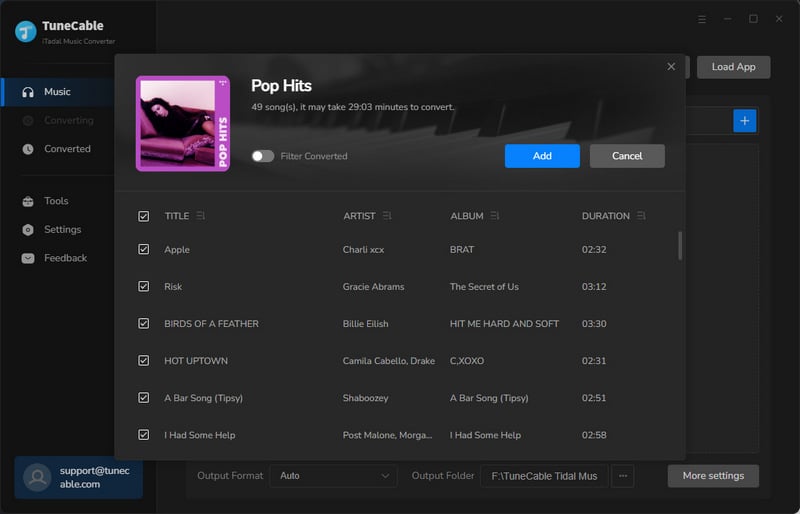Uncheck the HOT UPTOWN checkbox
Viewport: 800px width, 514px height.
pyautogui.click(x=143, y=361)
